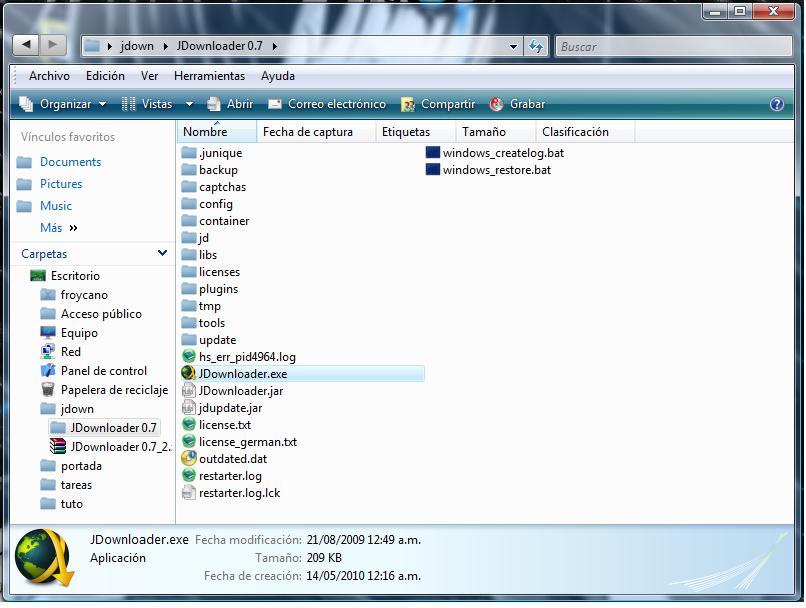Open the Music favorite link
Screen dimensions: 806x608
click(57, 206)
